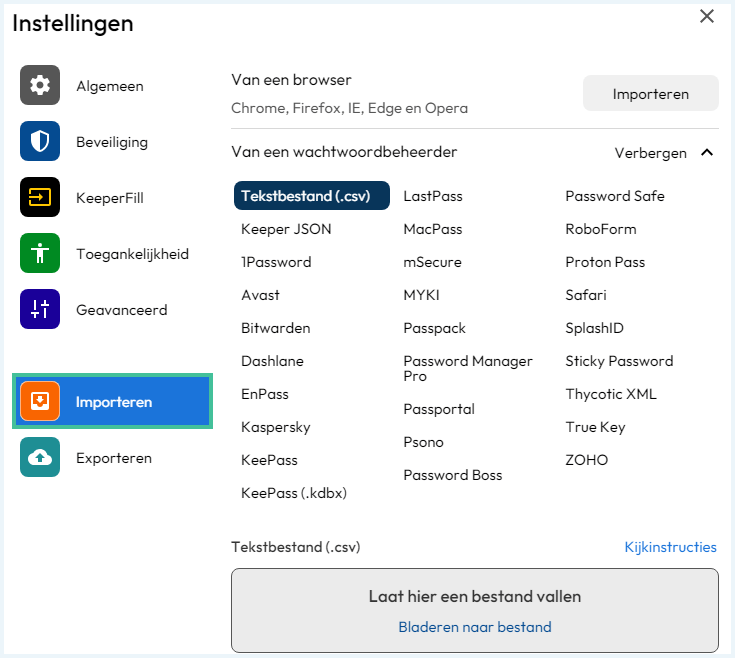Select the highlighted Importeren sidebar item
Screen dimensions: 735x658
point(112,401)
